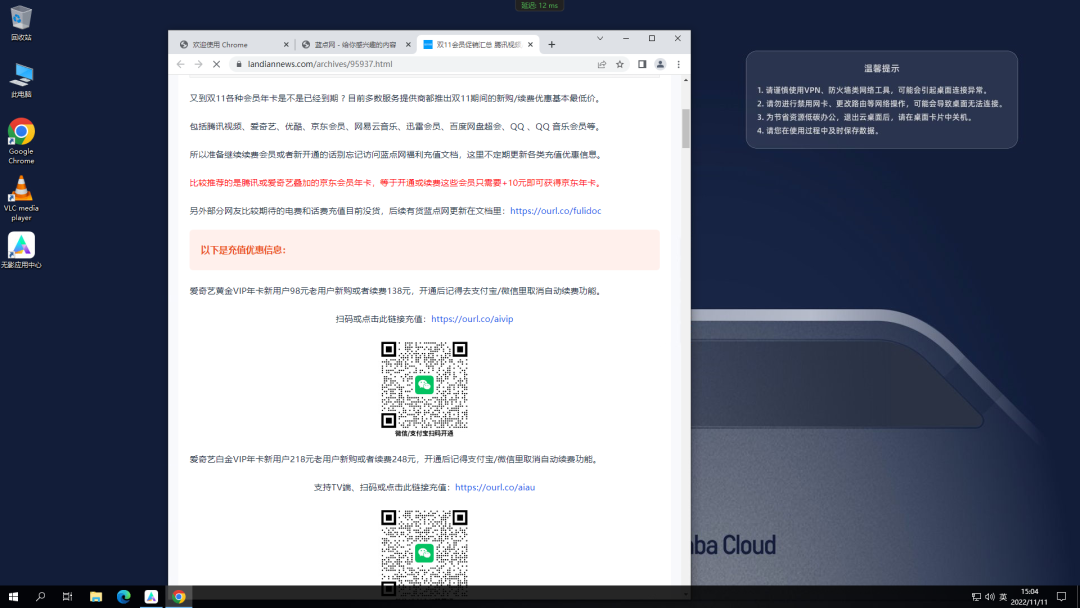This screenshot has width=1080, height=608.
Task: Bookmark this page with the star icon
Action: 620,64
